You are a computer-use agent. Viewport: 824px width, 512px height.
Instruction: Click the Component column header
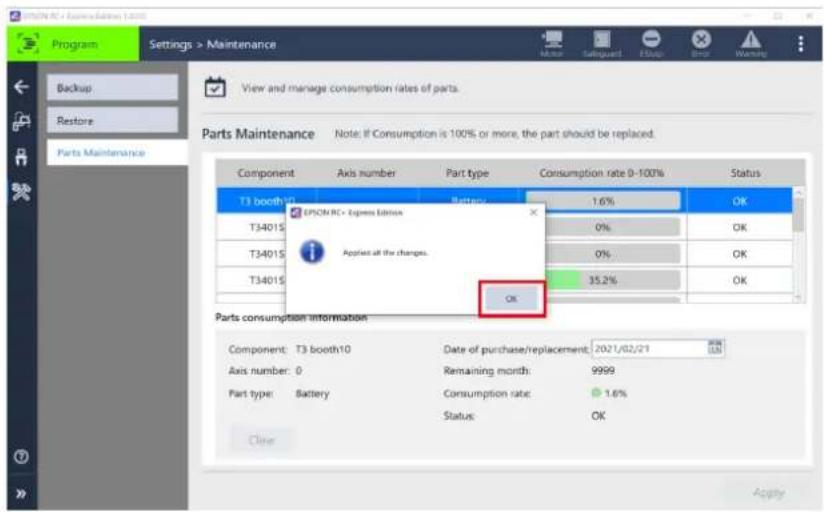[x=266, y=173]
